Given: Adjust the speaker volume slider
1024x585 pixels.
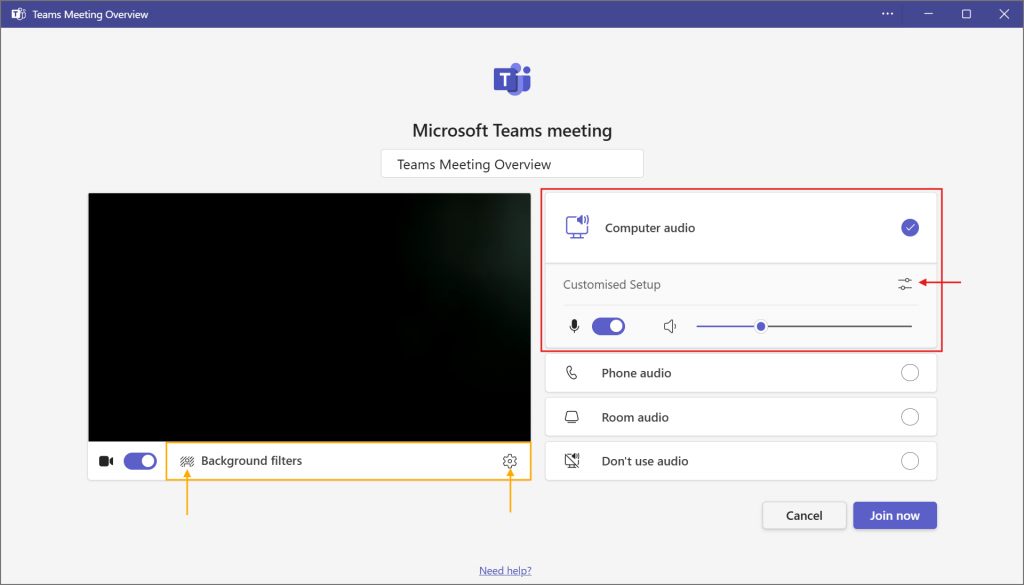Looking at the screenshot, I should (804, 326).
